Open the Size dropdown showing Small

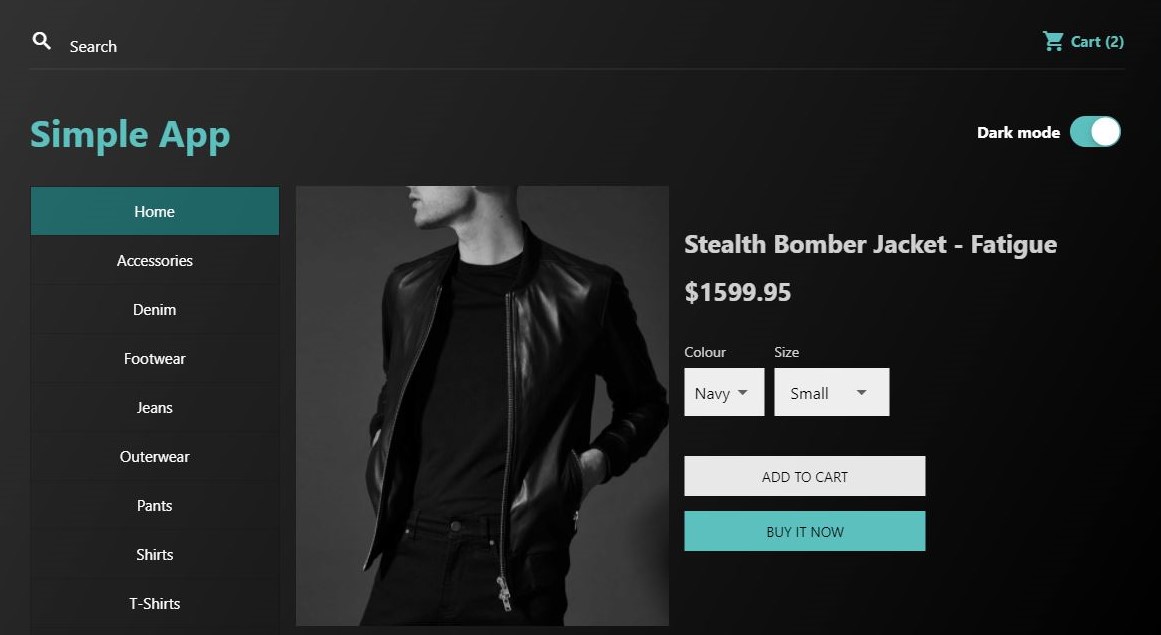click(831, 392)
